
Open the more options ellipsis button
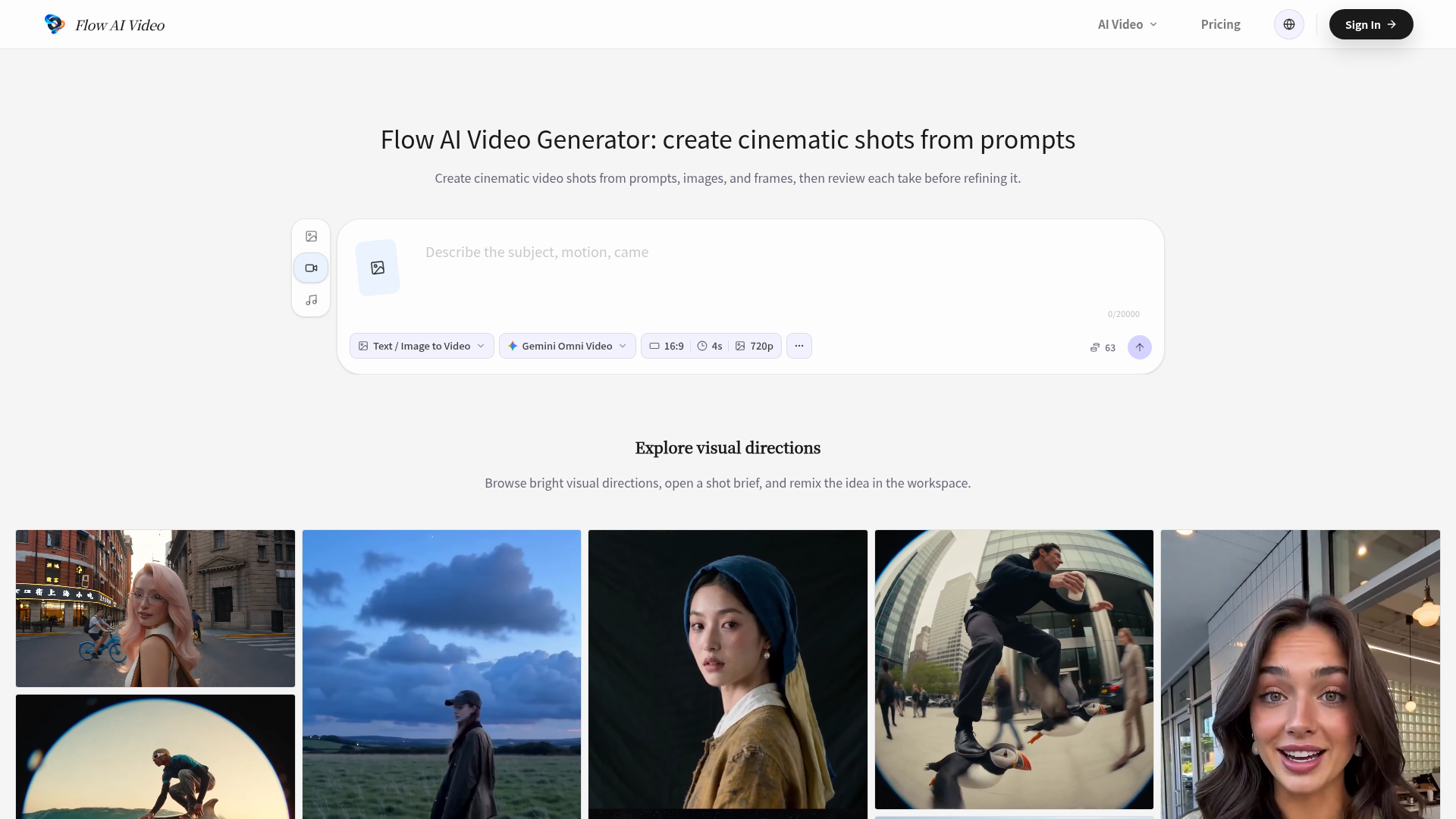coord(799,346)
